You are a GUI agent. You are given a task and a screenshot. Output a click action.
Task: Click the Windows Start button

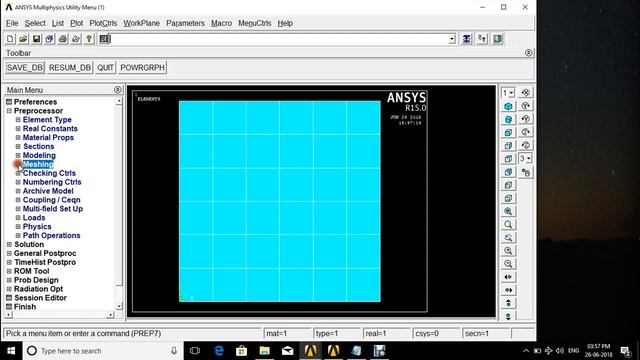pos(11,351)
